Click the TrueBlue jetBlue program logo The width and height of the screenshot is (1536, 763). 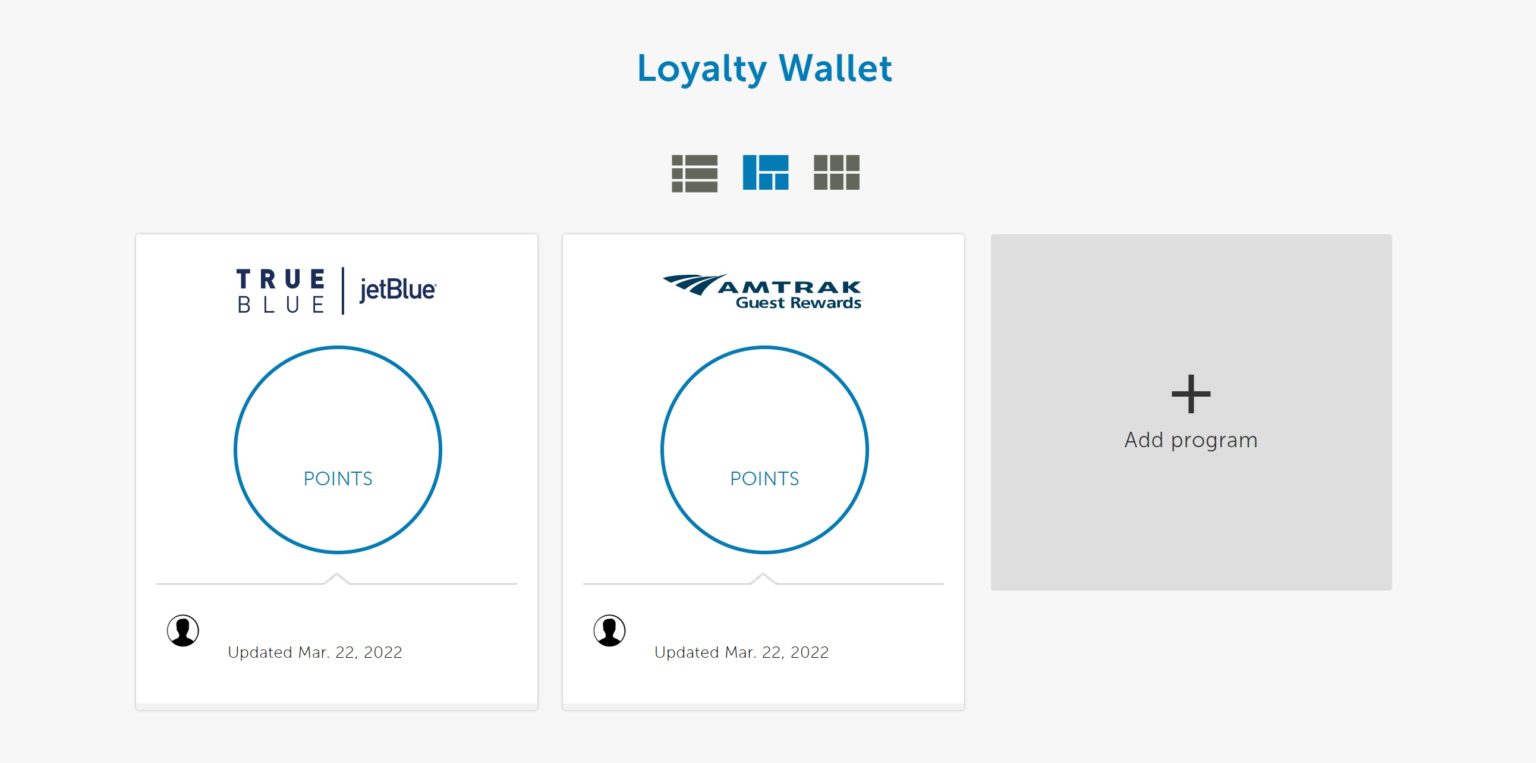pos(337,289)
